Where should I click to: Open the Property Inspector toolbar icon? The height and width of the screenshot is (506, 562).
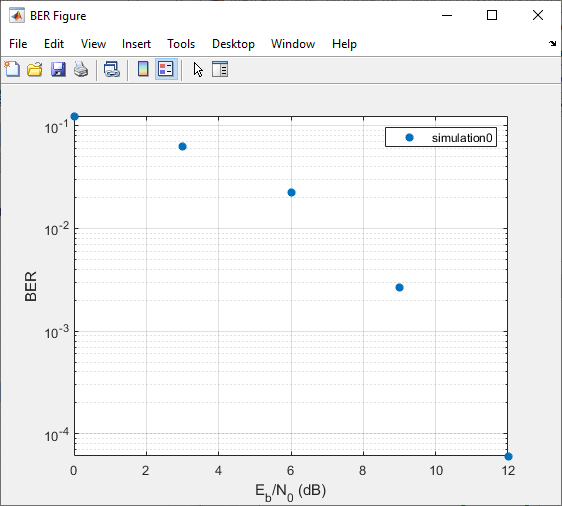pos(220,69)
